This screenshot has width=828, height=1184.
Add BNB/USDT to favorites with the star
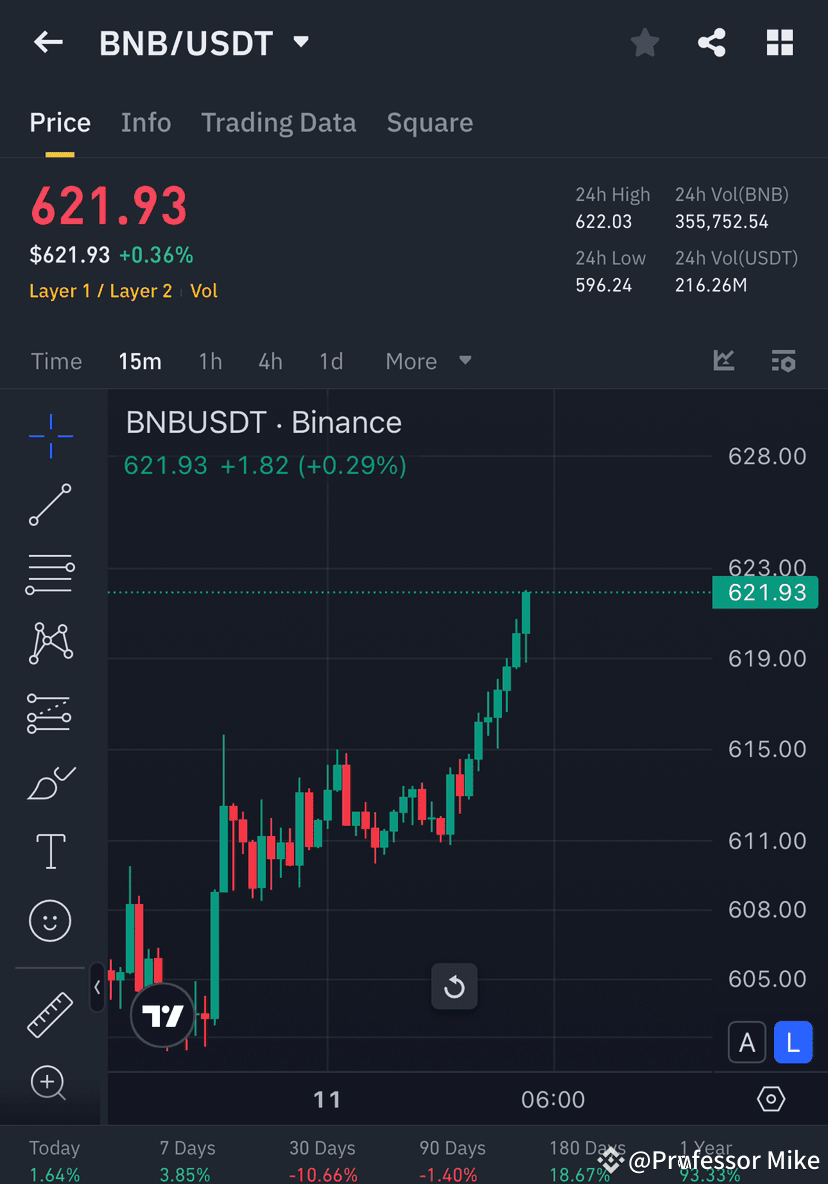coord(644,42)
